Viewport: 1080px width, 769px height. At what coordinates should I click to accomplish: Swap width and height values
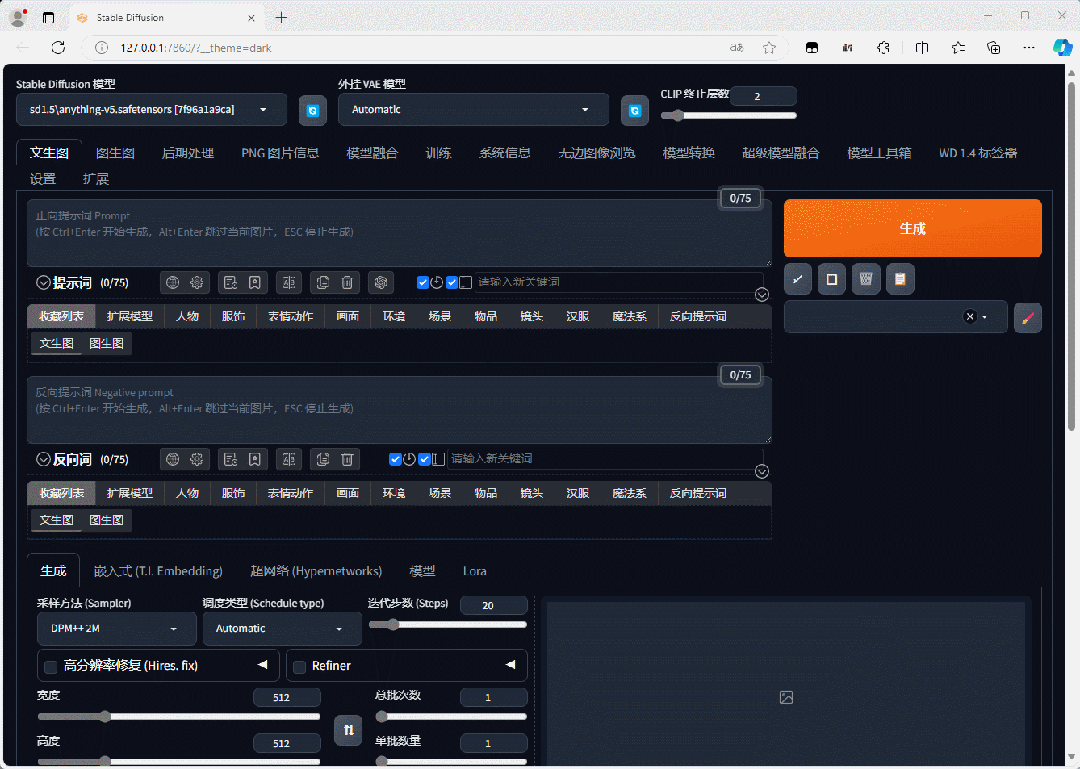(349, 730)
